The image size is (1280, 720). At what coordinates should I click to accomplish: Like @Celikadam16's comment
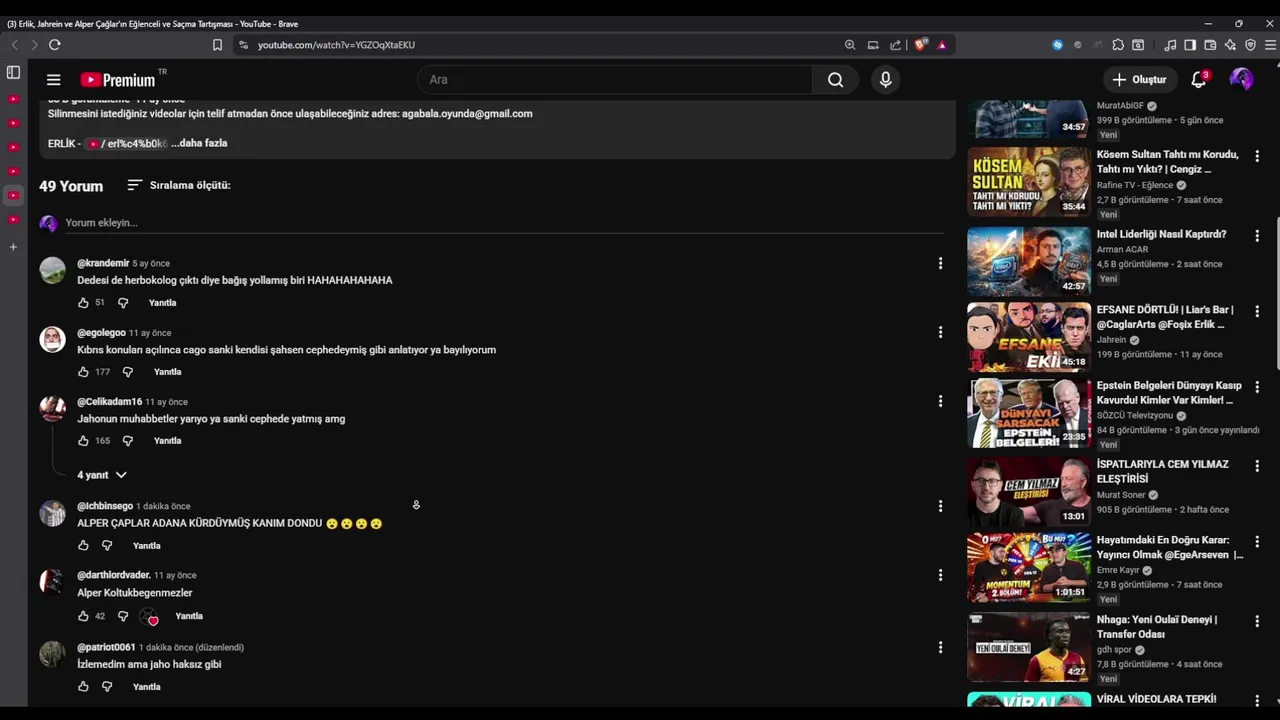click(x=83, y=441)
